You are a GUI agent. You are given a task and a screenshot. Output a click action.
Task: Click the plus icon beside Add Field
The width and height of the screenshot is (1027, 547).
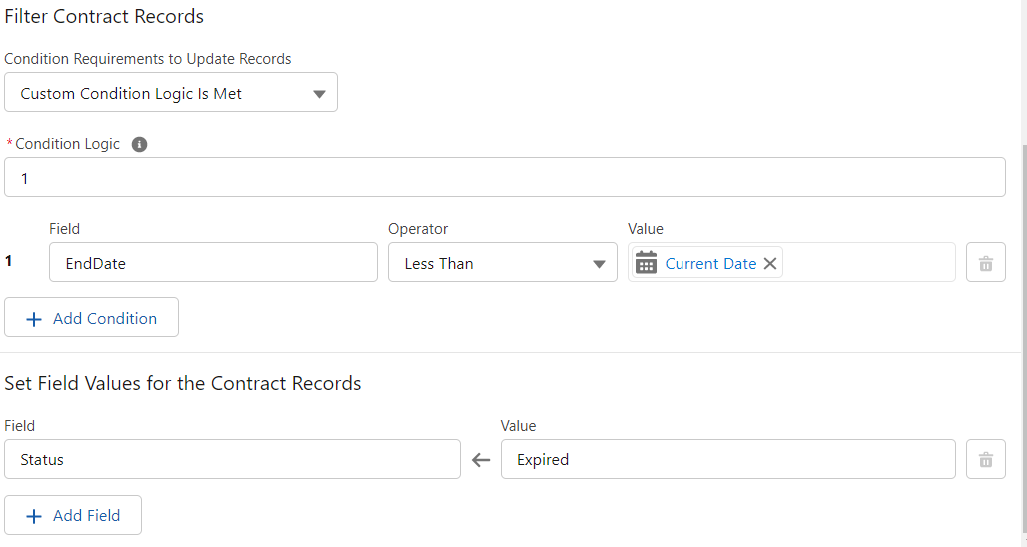34,515
